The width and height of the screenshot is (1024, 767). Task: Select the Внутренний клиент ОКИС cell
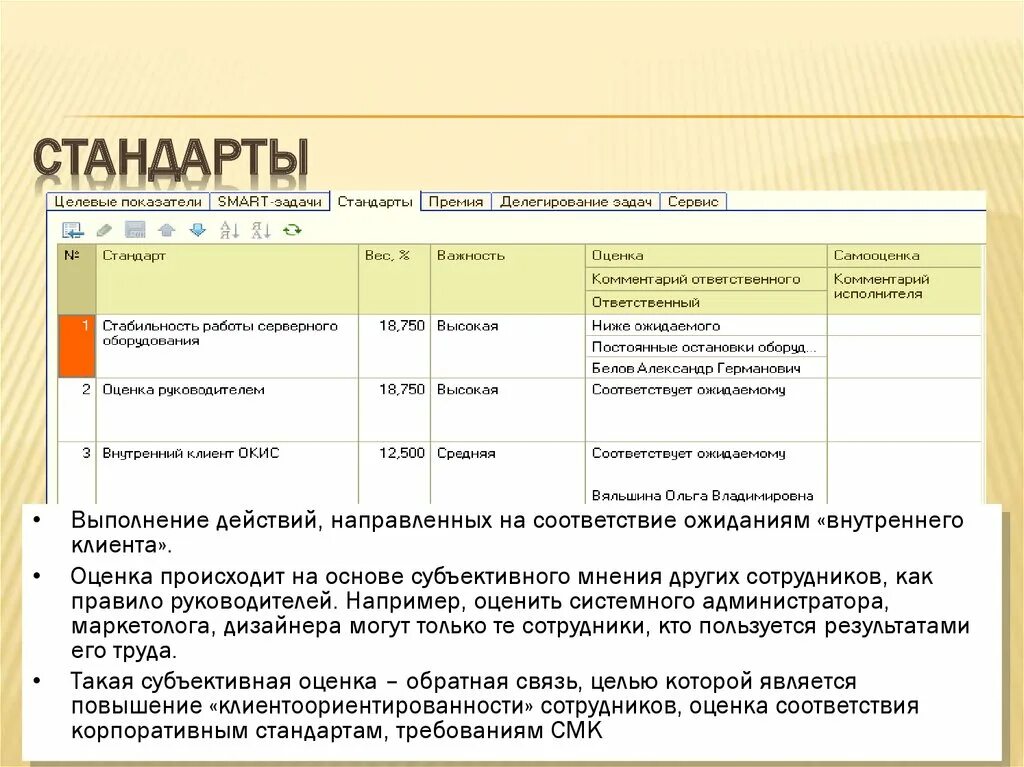point(227,473)
